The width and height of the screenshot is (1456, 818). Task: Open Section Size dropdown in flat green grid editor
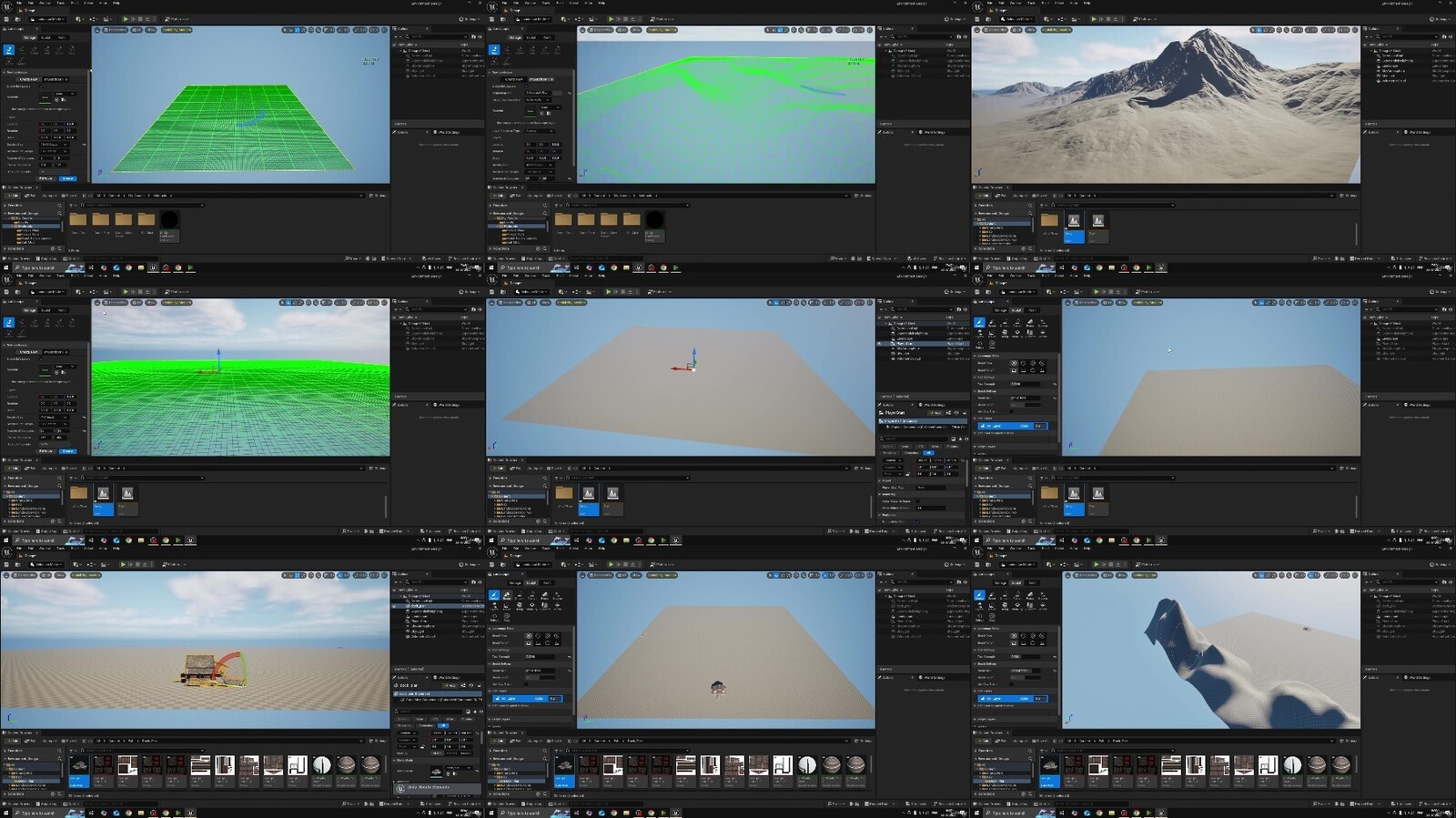pos(54,145)
